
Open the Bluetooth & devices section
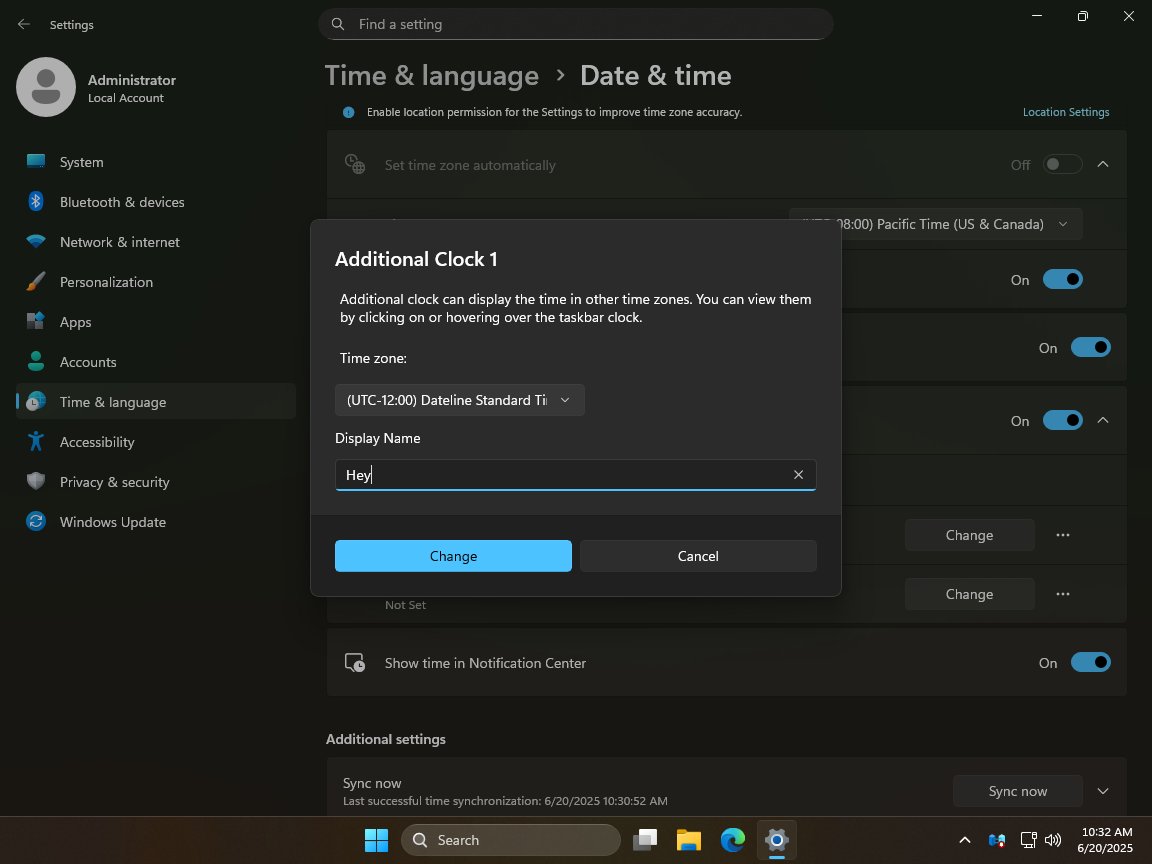pos(121,202)
